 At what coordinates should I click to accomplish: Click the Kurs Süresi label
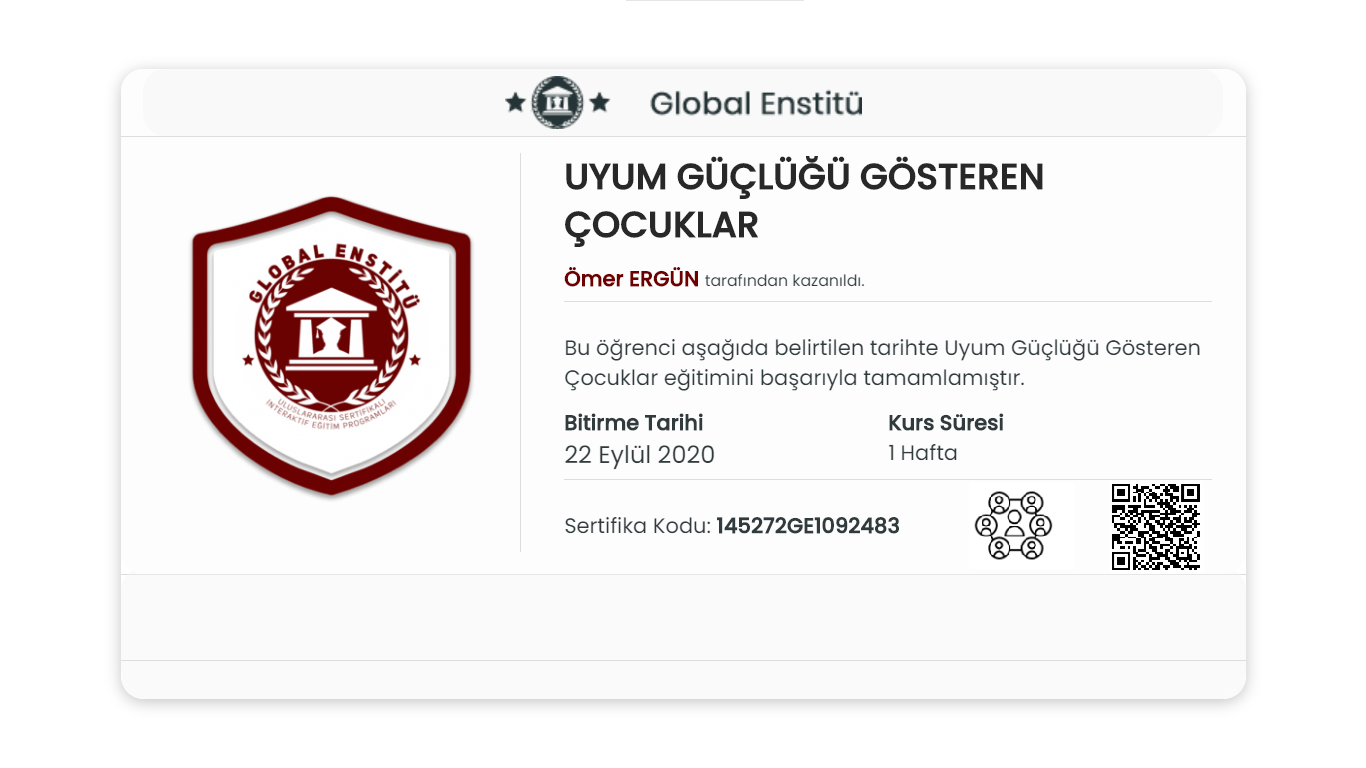click(946, 423)
